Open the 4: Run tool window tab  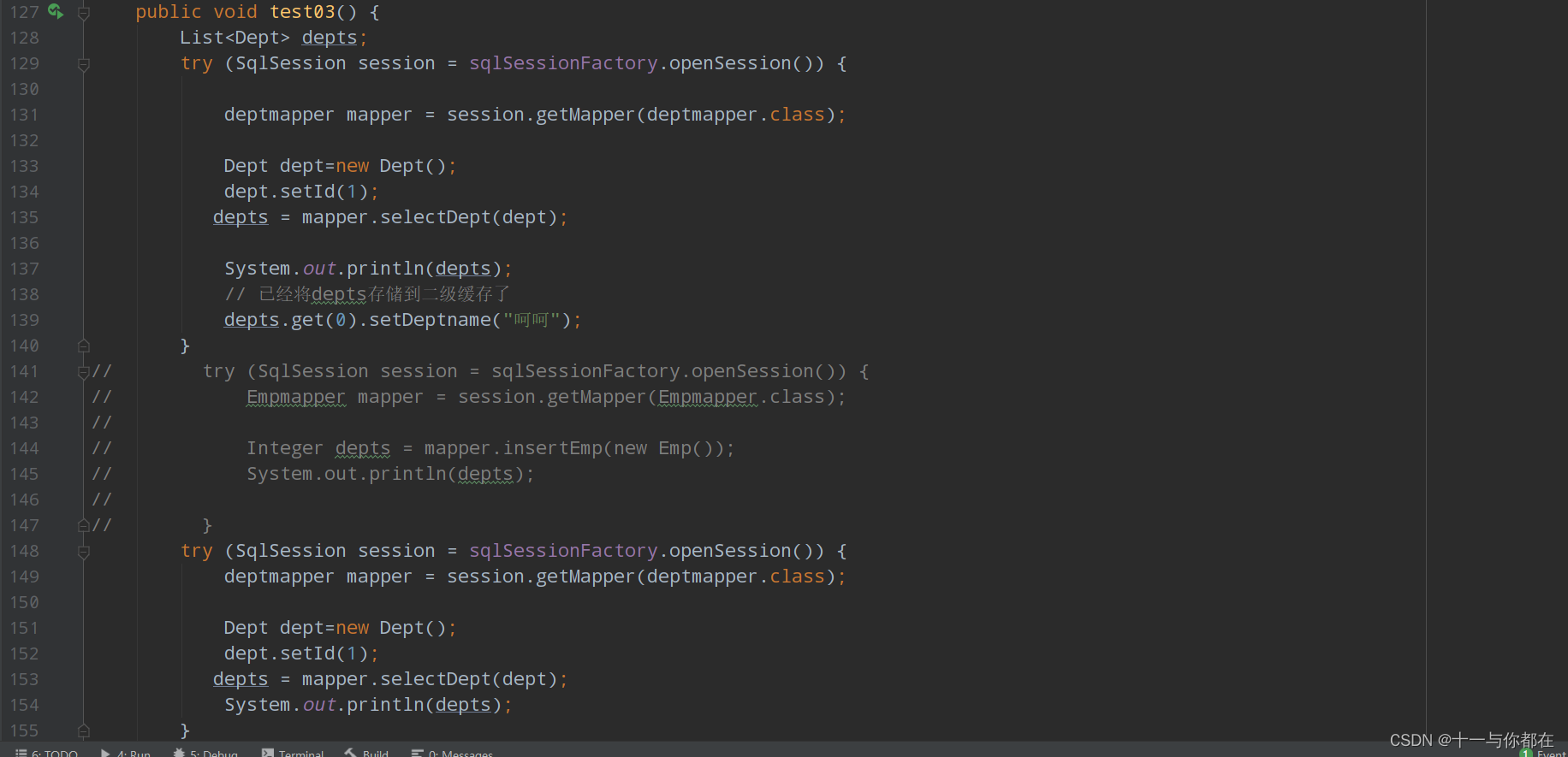pyautogui.click(x=126, y=753)
